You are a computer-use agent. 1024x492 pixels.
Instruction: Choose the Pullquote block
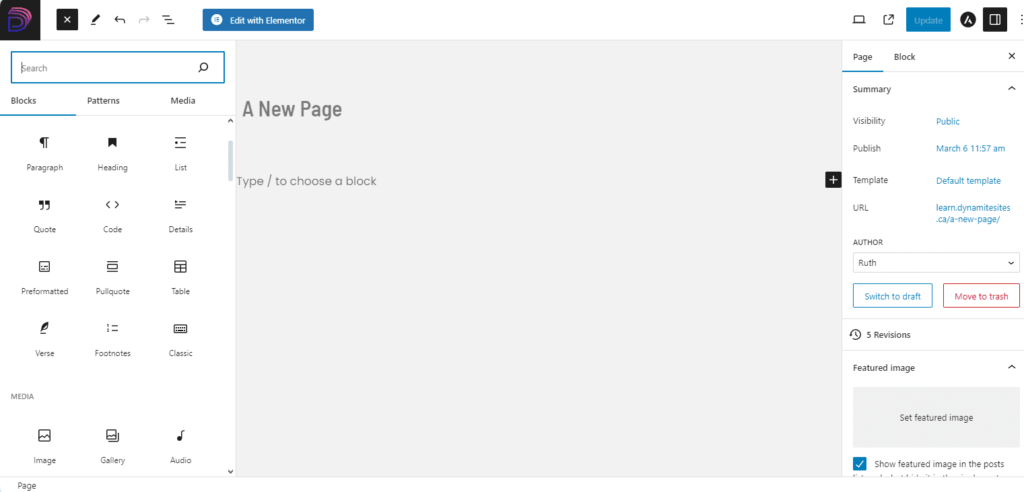click(x=112, y=277)
